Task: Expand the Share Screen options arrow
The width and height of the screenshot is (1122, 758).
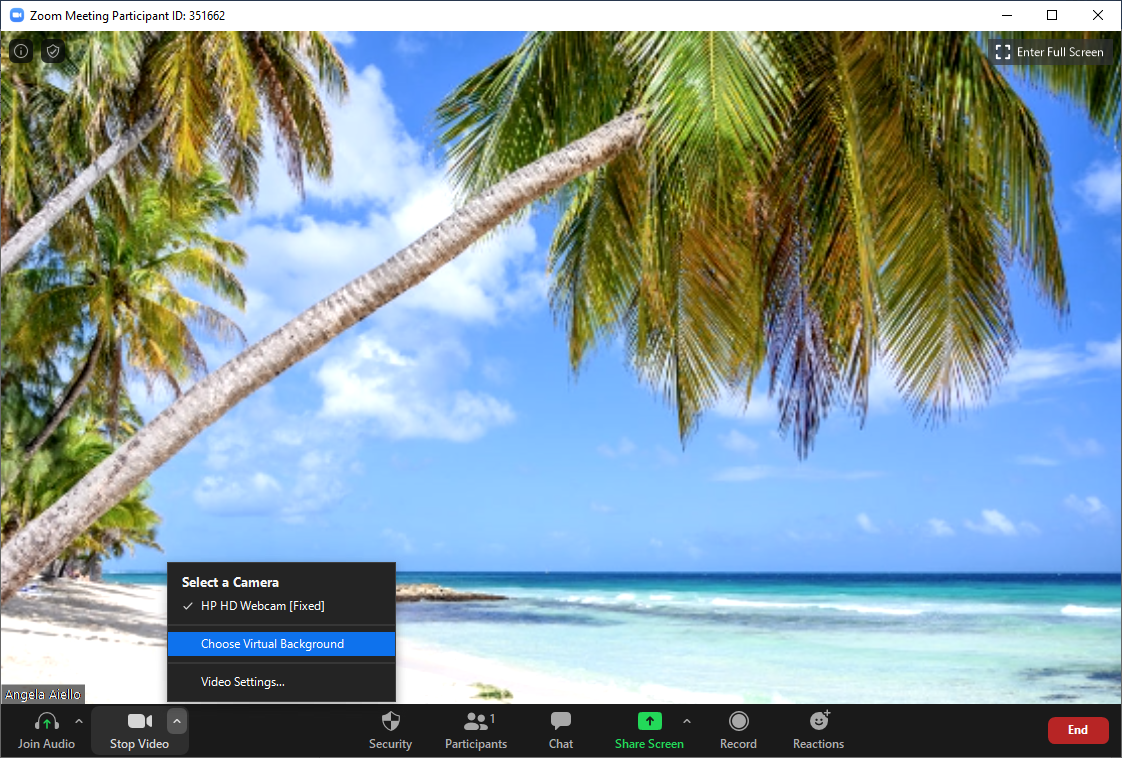Action: pyautogui.click(x=687, y=721)
